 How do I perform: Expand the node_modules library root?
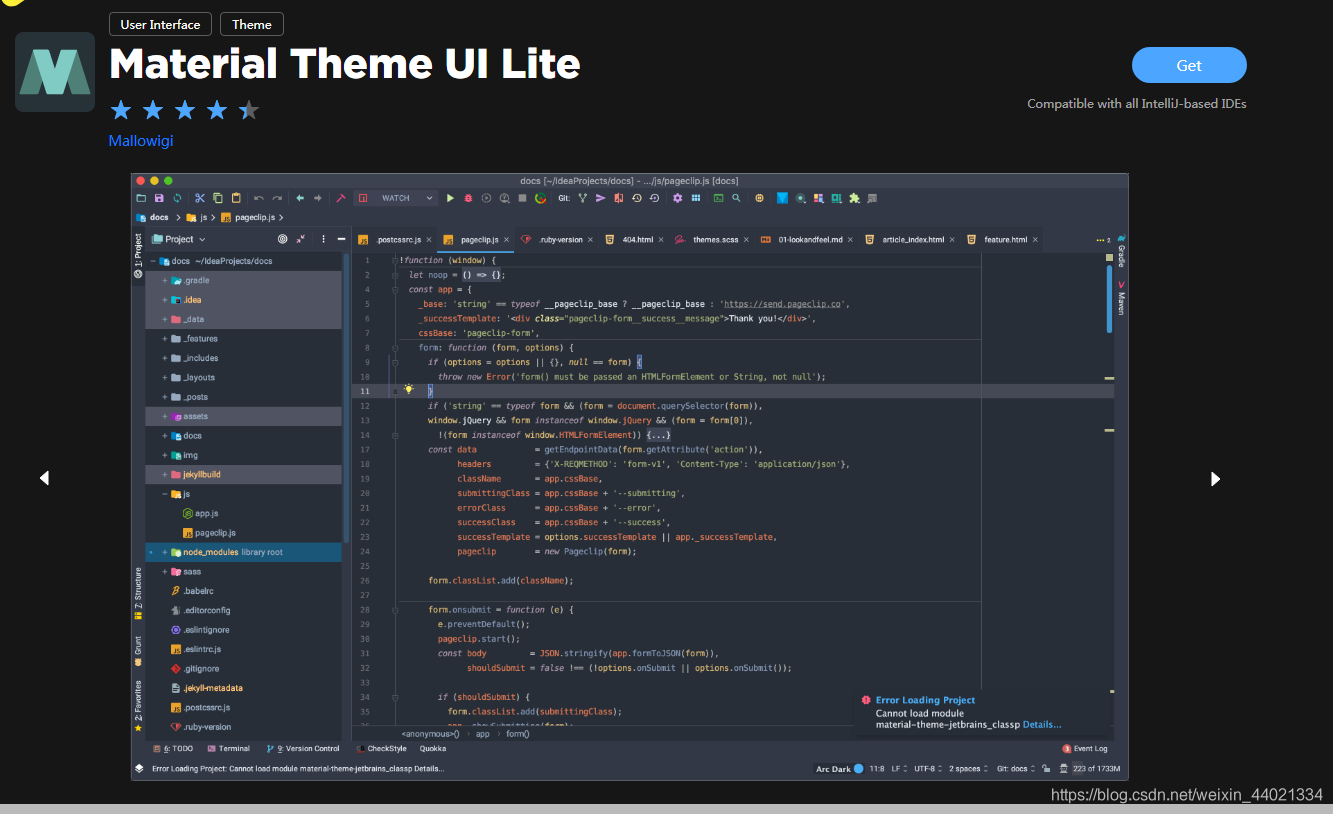click(164, 552)
